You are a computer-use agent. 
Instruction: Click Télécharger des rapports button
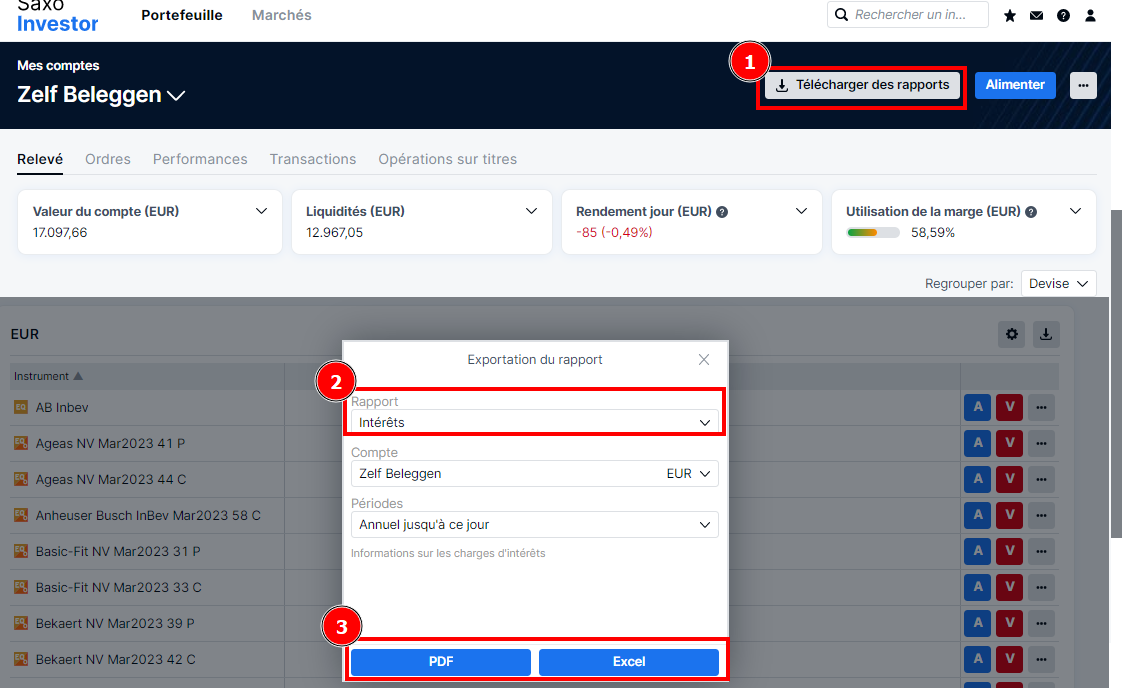[862, 85]
